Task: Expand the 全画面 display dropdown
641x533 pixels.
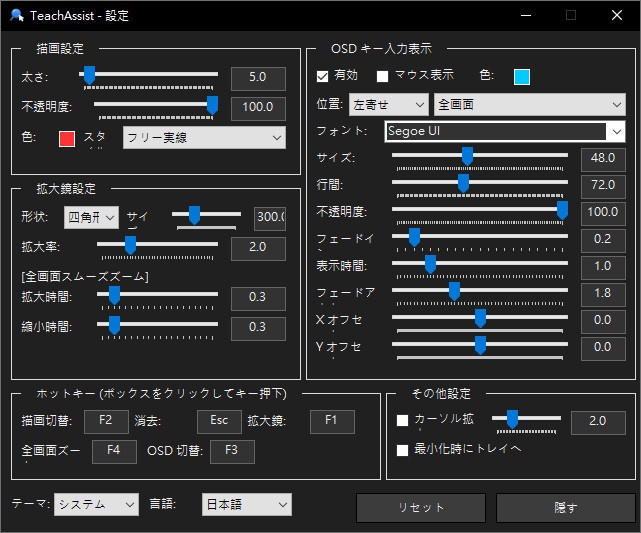Action: (x=530, y=105)
